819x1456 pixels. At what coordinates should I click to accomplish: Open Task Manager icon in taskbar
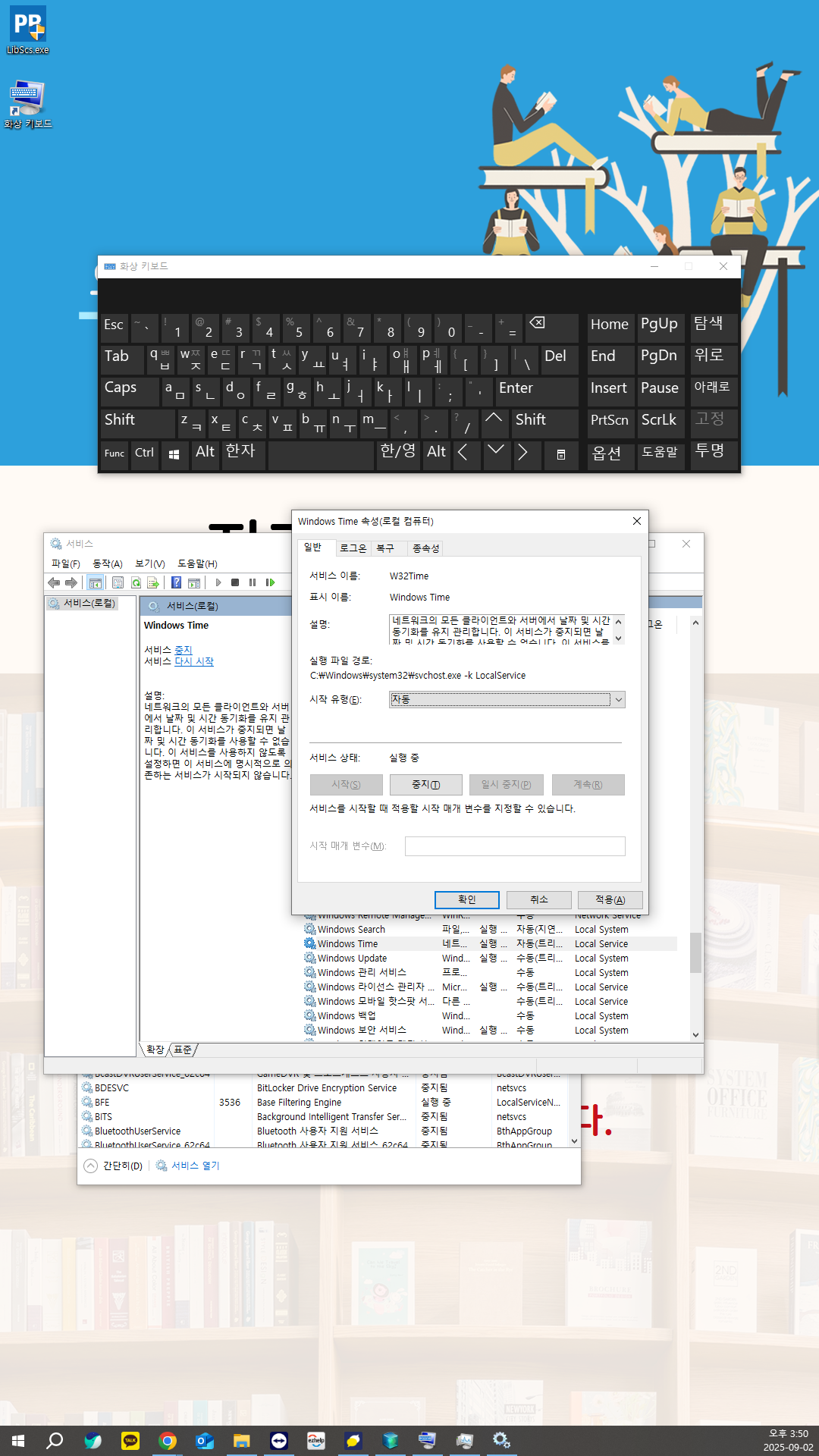point(464,1440)
